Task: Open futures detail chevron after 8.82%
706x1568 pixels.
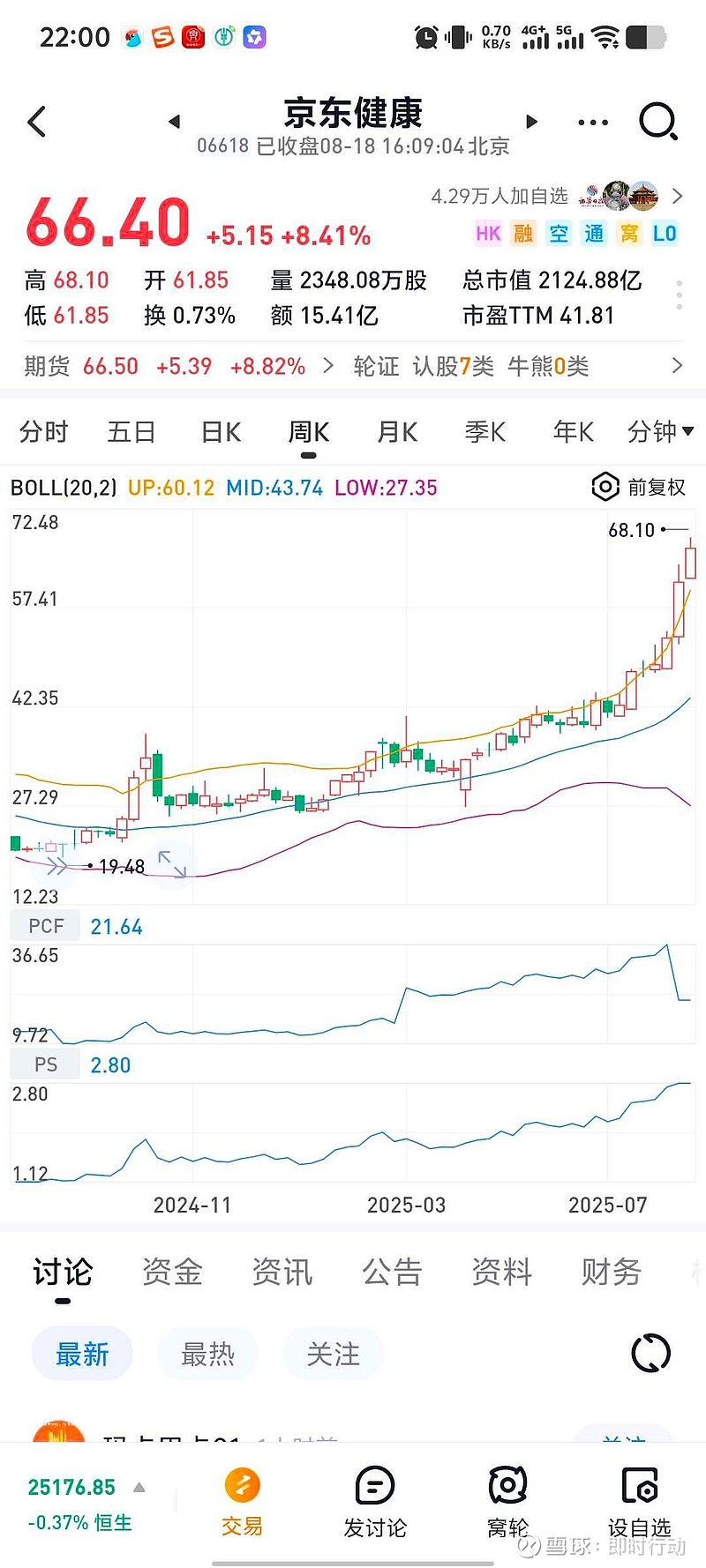Action: [328, 365]
